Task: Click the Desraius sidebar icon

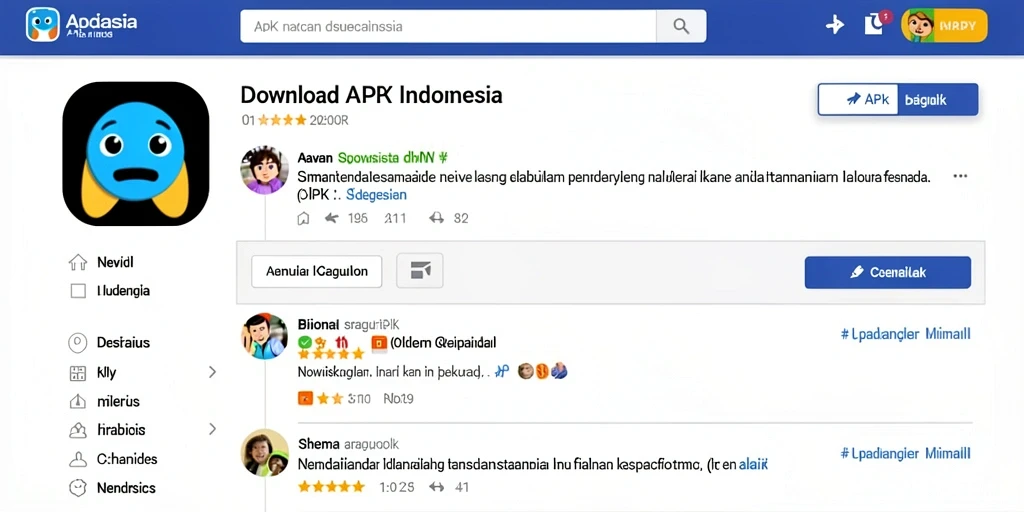Action: click(77, 342)
